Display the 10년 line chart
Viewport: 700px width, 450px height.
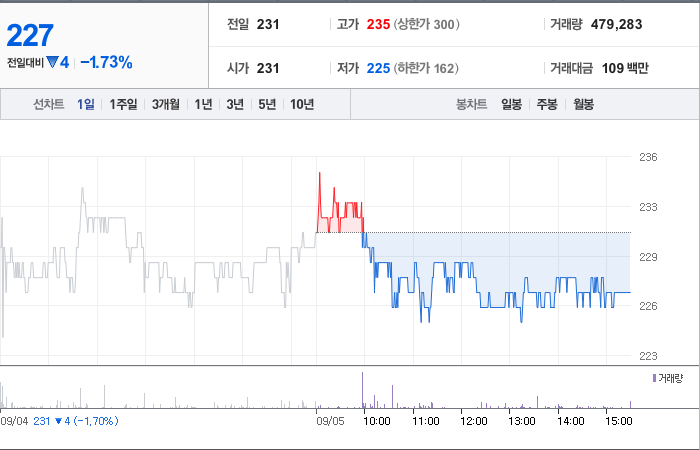[302, 104]
